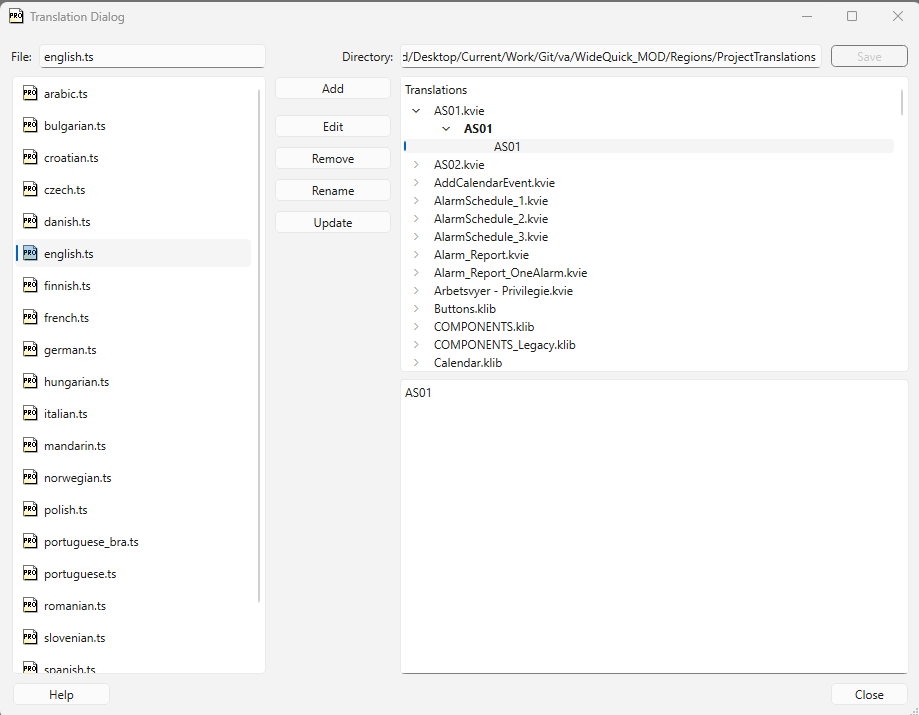Select croatian.ts in the file list

click(134, 158)
